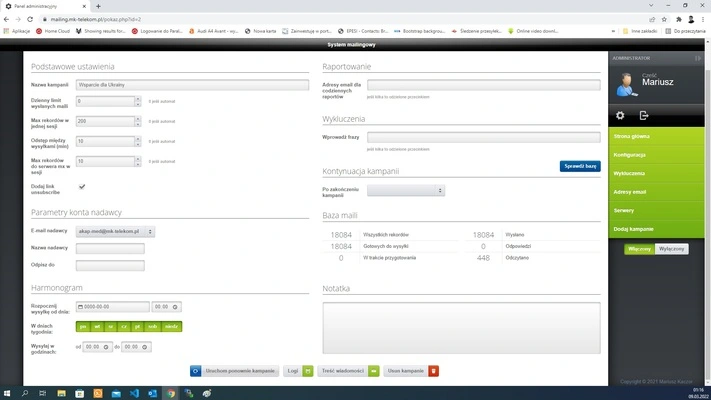Click Odpisz do input field
The height and width of the screenshot is (400, 711).
click(x=110, y=265)
